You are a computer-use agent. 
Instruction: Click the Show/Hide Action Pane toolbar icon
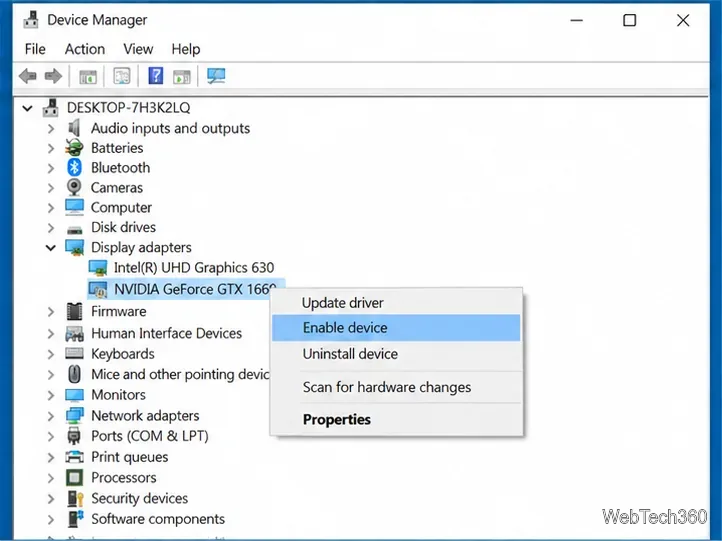coord(182,76)
